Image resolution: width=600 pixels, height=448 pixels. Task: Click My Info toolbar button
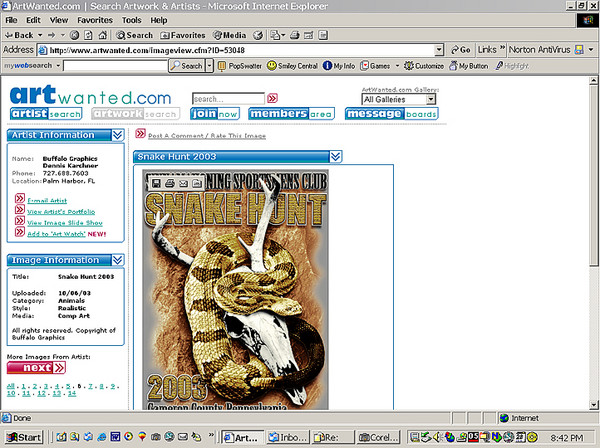339,66
